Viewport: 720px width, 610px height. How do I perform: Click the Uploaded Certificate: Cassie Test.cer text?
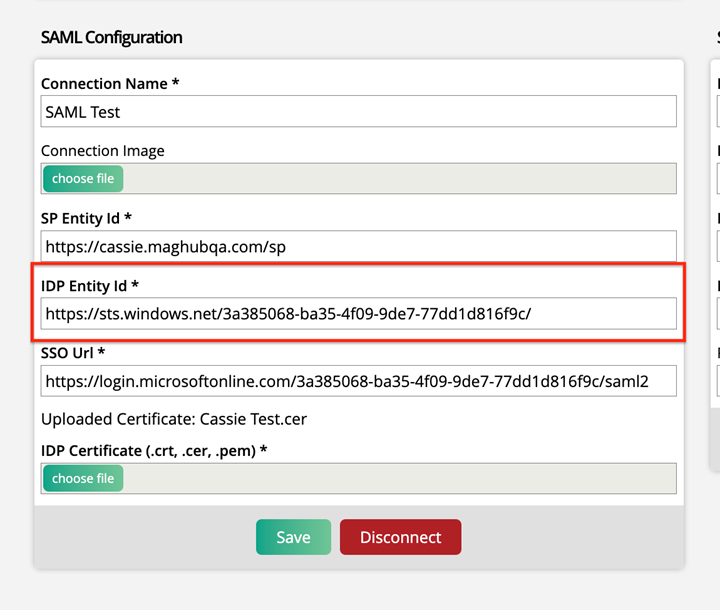[x=173, y=419]
